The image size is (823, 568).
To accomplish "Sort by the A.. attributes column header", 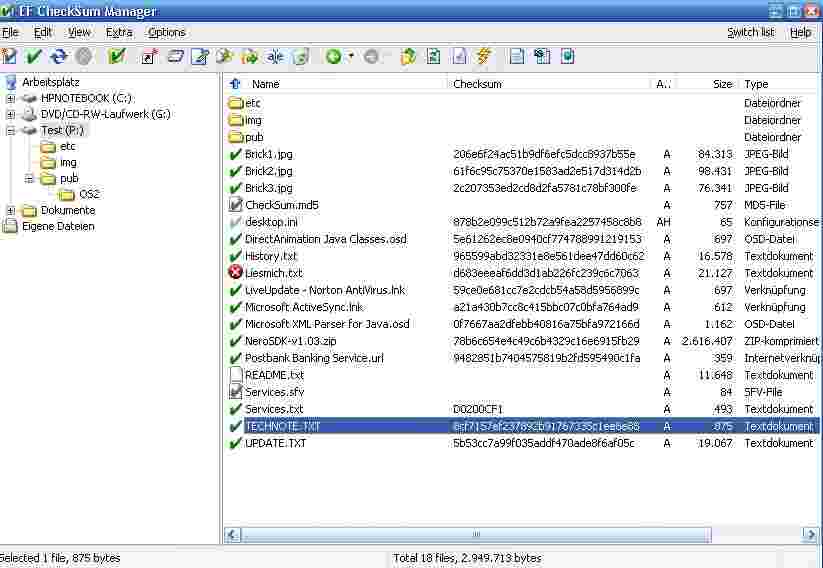I will coord(663,84).
